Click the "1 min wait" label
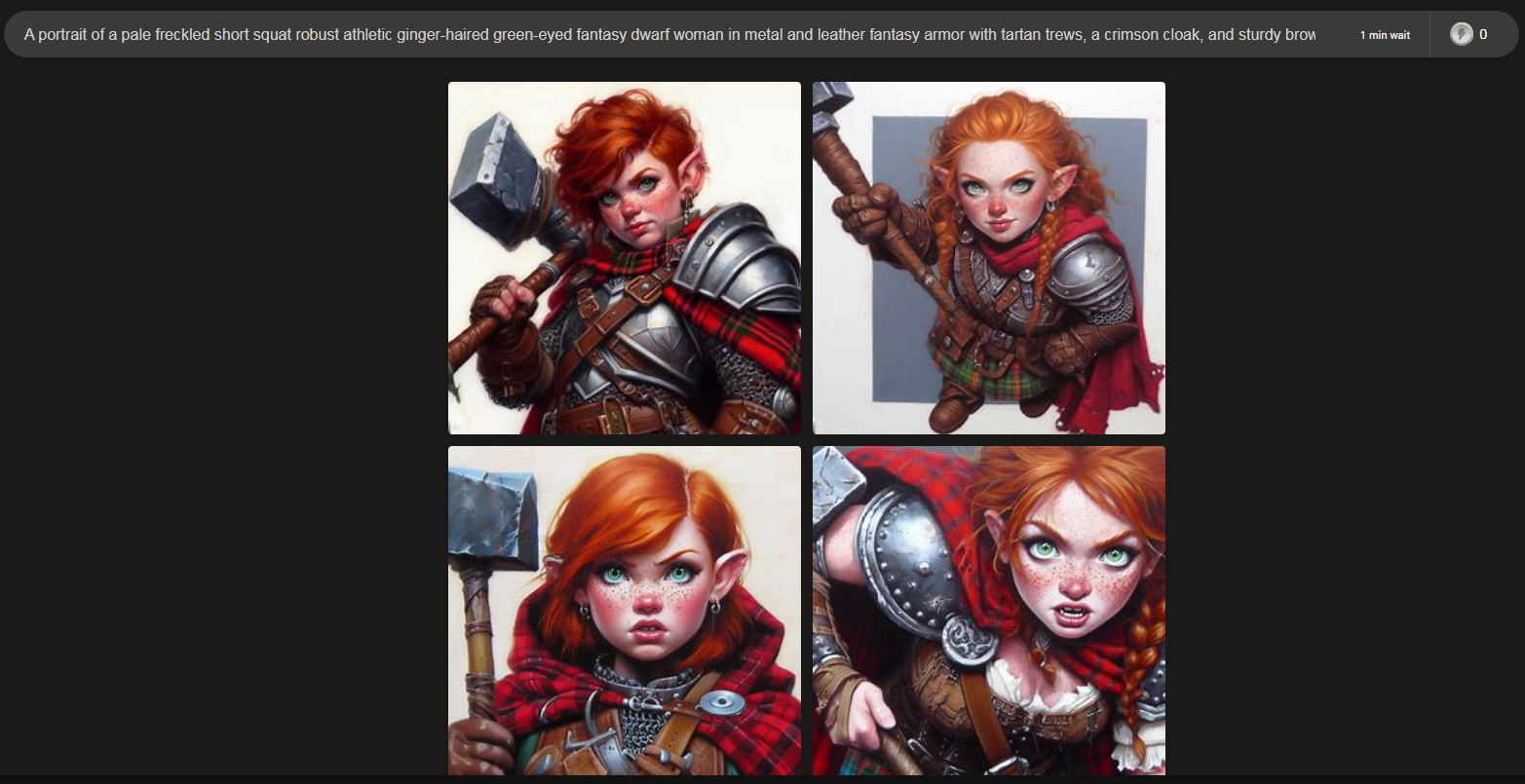 tap(1385, 35)
